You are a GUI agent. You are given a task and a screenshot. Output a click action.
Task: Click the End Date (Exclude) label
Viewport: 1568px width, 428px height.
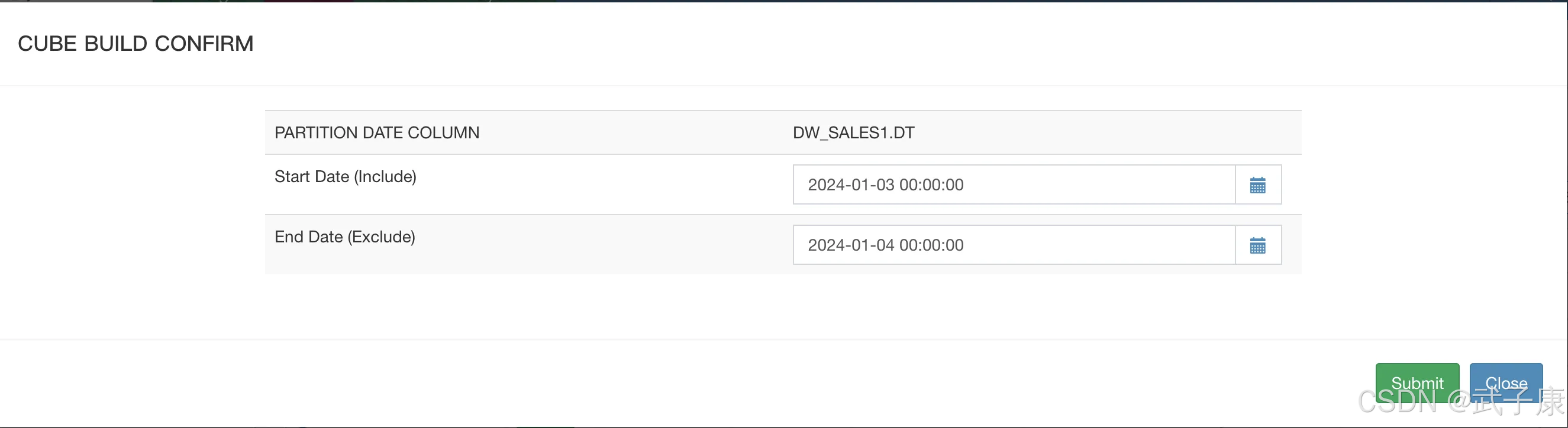tap(344, 236)
